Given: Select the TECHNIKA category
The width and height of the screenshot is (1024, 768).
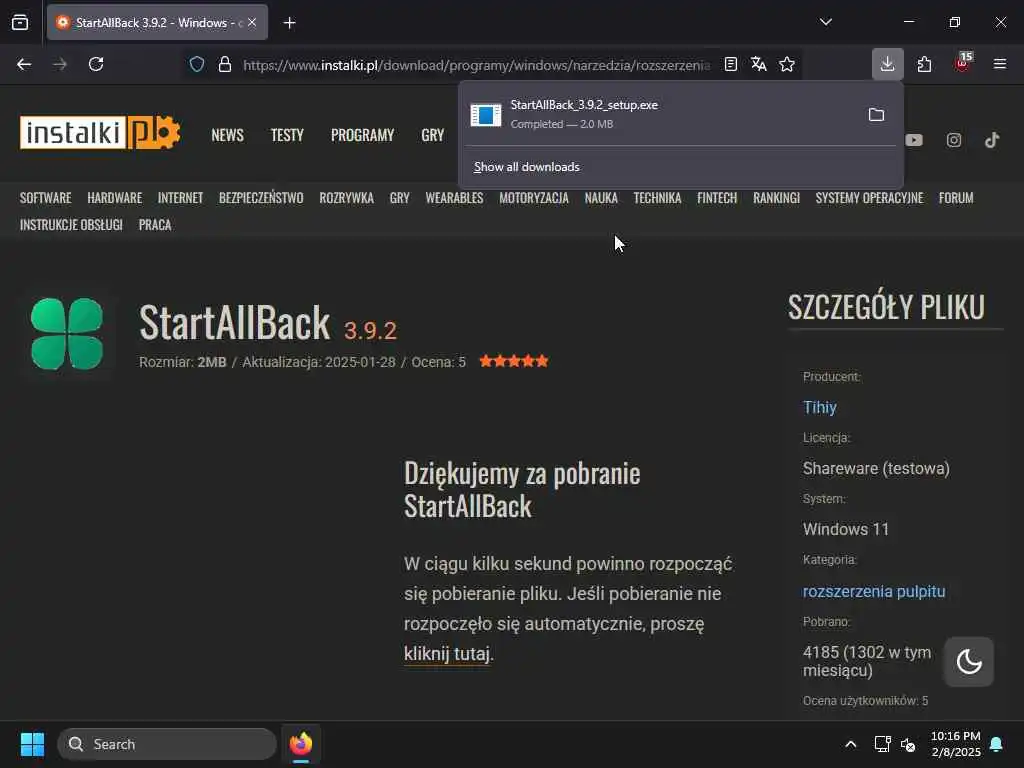Looking at the screenshot, I should pyautogui.click(x=658, y=198).
